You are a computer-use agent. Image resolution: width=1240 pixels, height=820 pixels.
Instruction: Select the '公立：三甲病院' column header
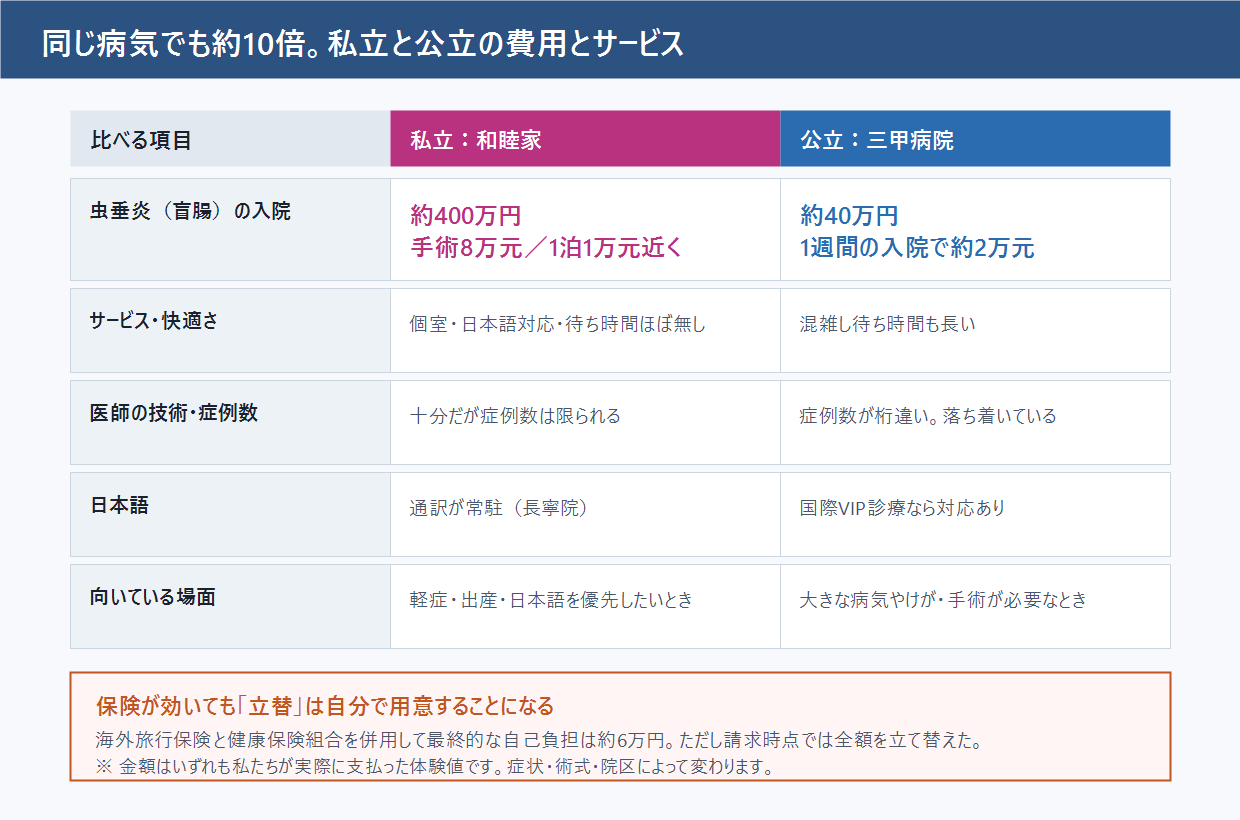[x=975, y=139]
